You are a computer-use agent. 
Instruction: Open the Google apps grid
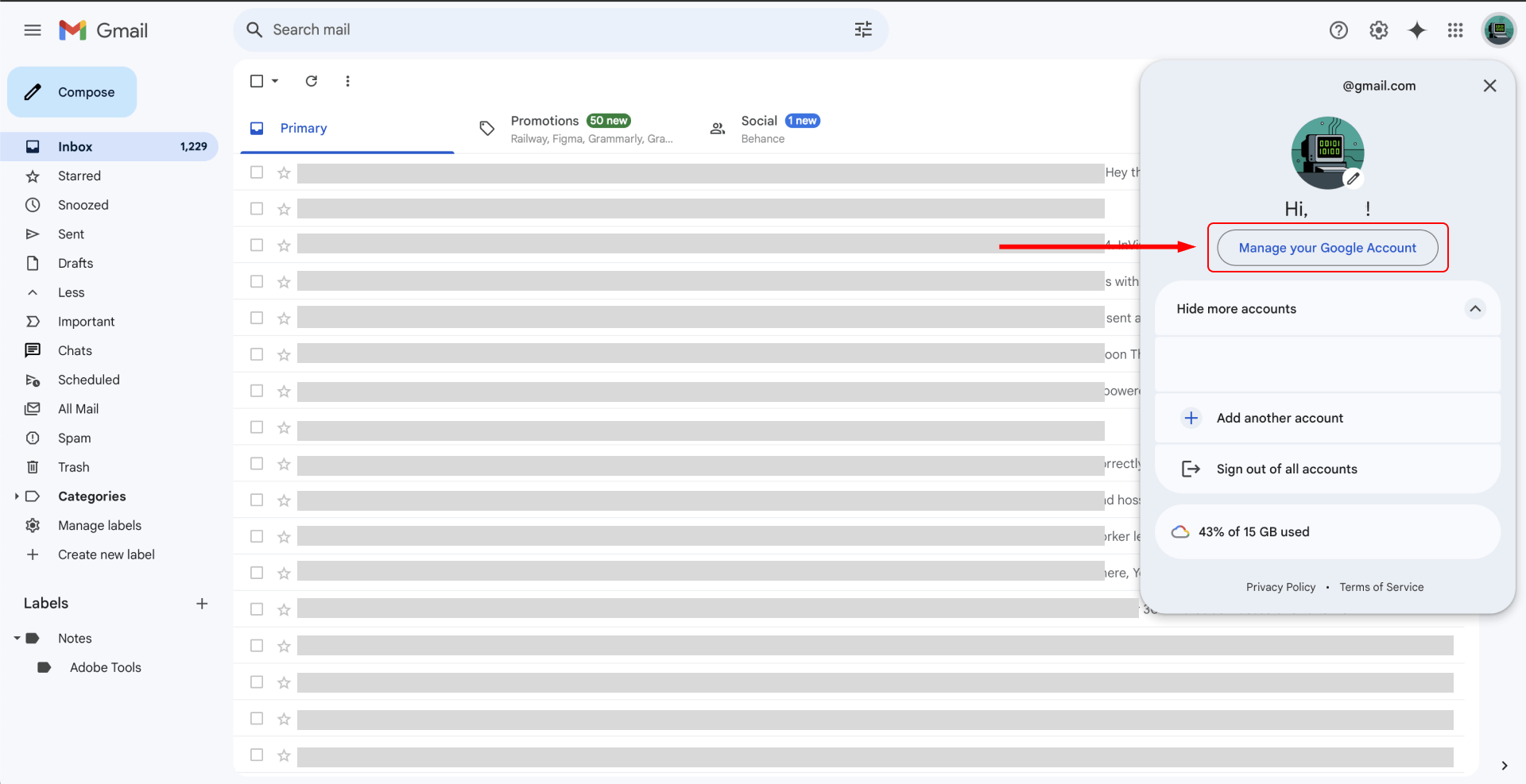pyautogui.click(x=1455, y=30)
